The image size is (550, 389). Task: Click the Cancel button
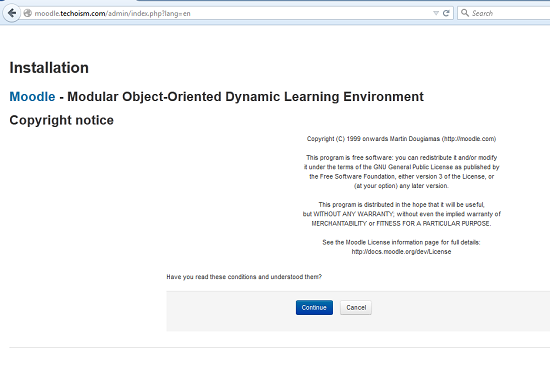[x=356, y=308]
